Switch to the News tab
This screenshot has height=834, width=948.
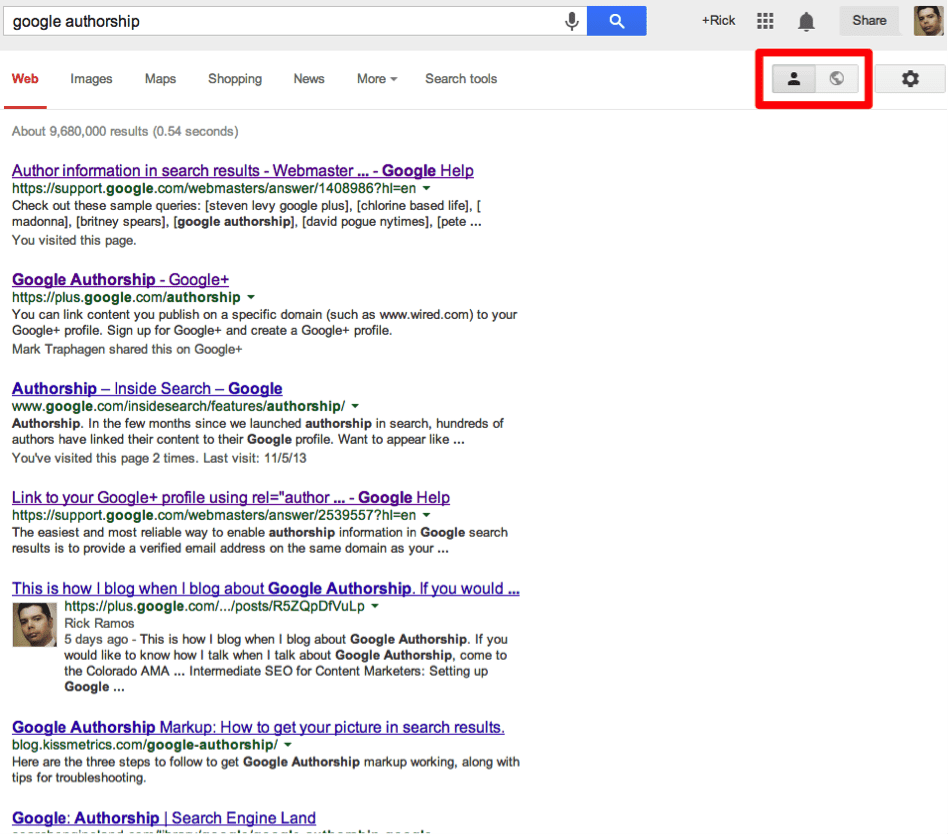click(x=309, y=79)
